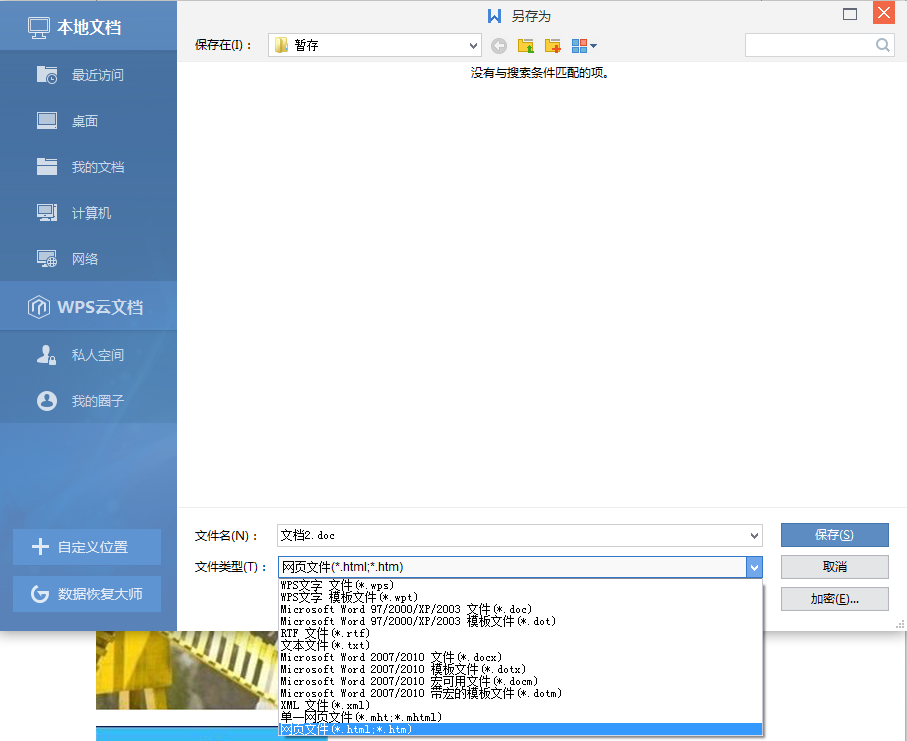
Task: Choose Word 2007/2010 模板文件 (*.dotx) type
Action: click(521, 669)
